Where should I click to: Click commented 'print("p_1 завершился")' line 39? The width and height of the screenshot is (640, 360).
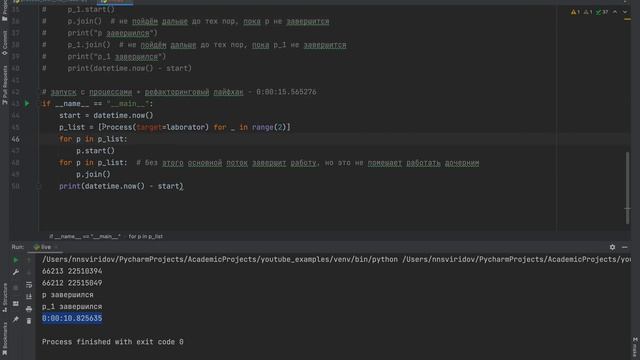coord(117,57)
